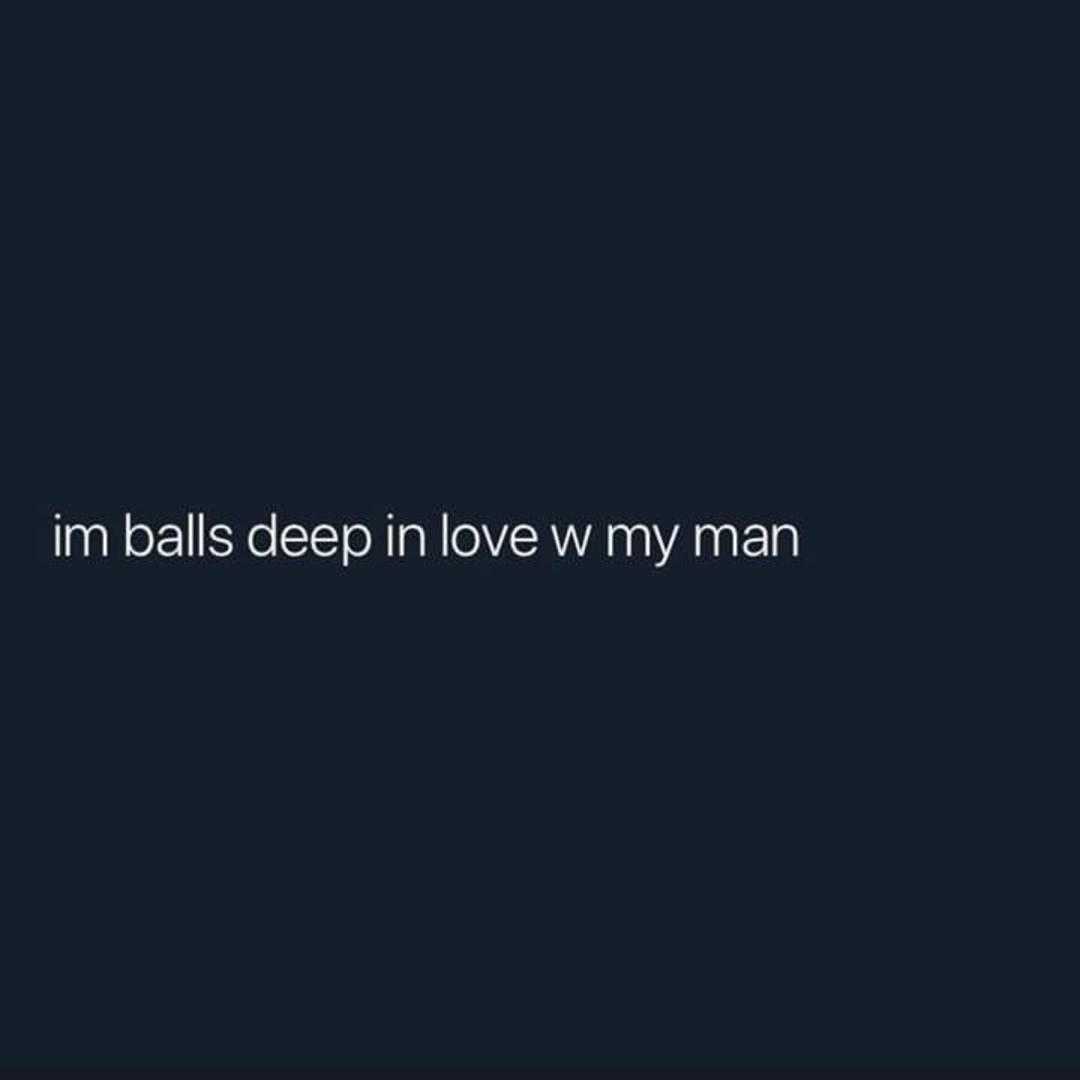Image resolution: width=1080 pixels, height=1080 pixels.
Task: Select the word "balls"
Action: click(x=178, y=535)
